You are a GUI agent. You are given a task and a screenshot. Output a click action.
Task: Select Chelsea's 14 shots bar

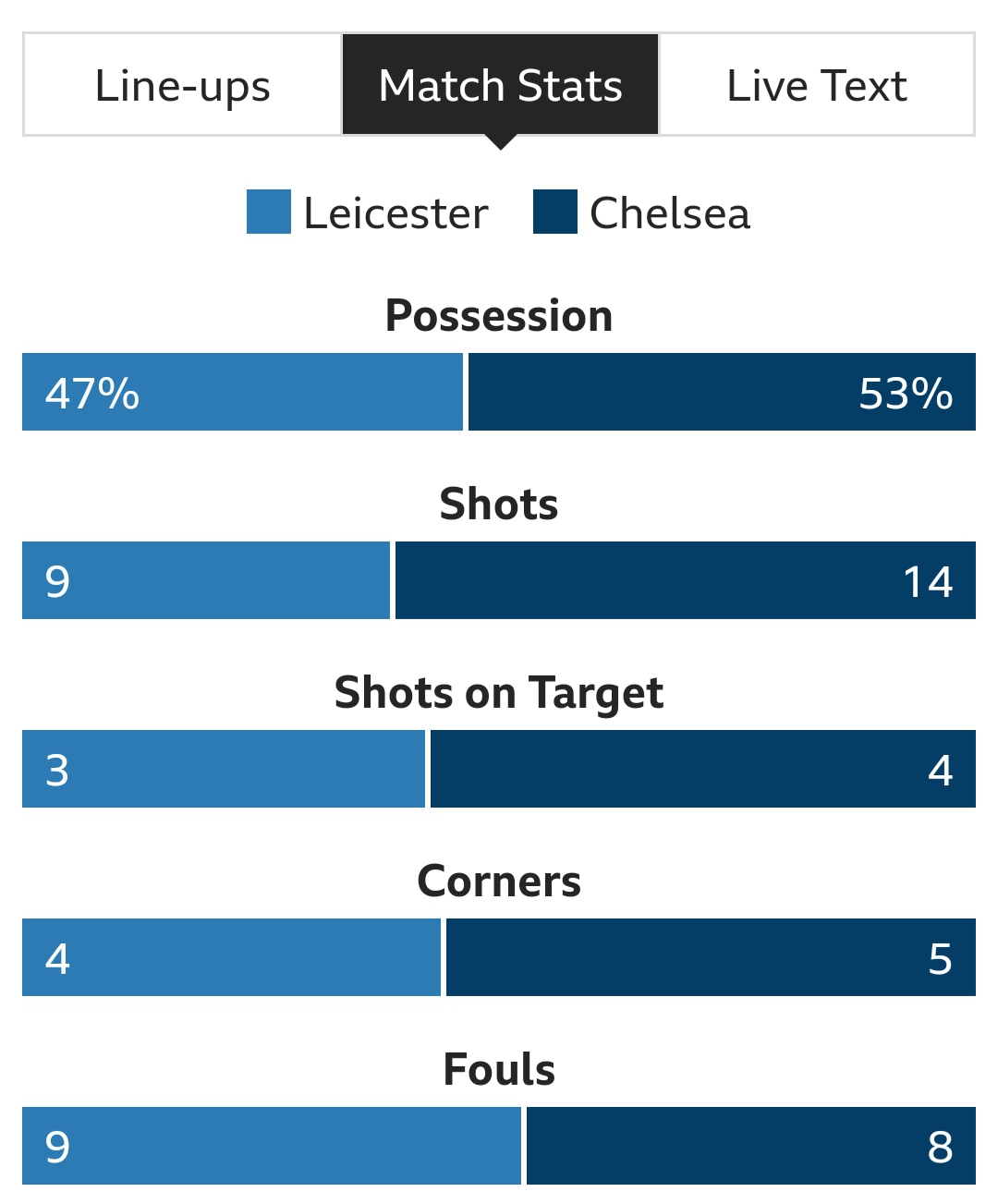click(x=686, y=580)
